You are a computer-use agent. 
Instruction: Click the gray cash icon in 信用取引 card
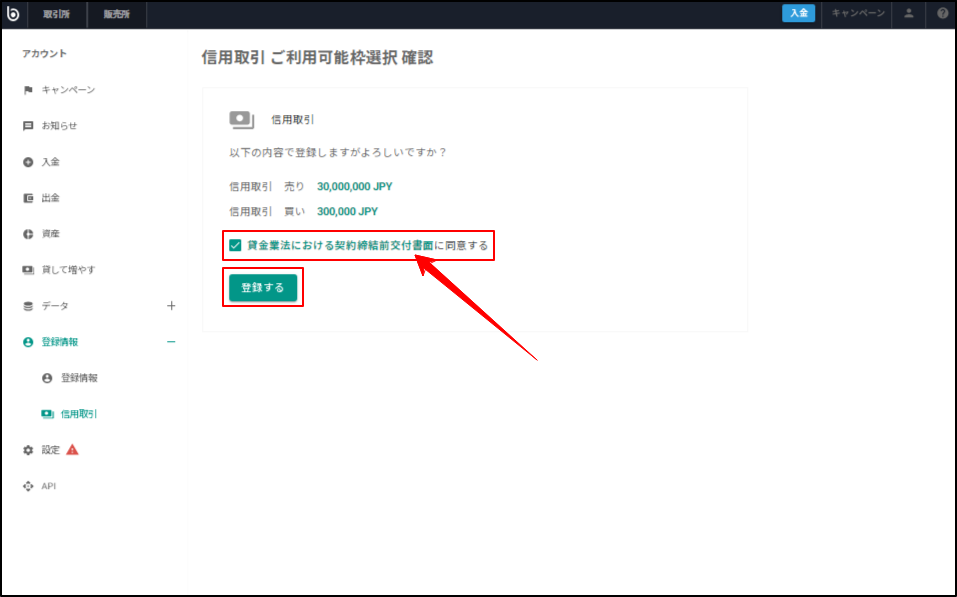[x=242, y=120]
